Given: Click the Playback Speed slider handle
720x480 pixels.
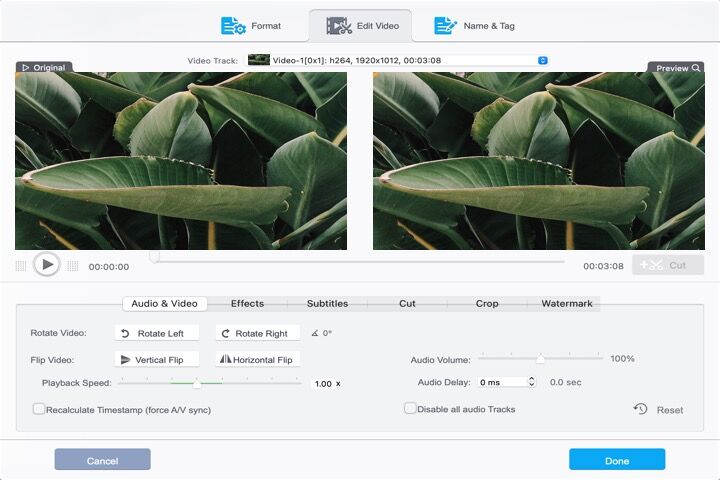Looking at the screenshot, I should coord(197,384).
